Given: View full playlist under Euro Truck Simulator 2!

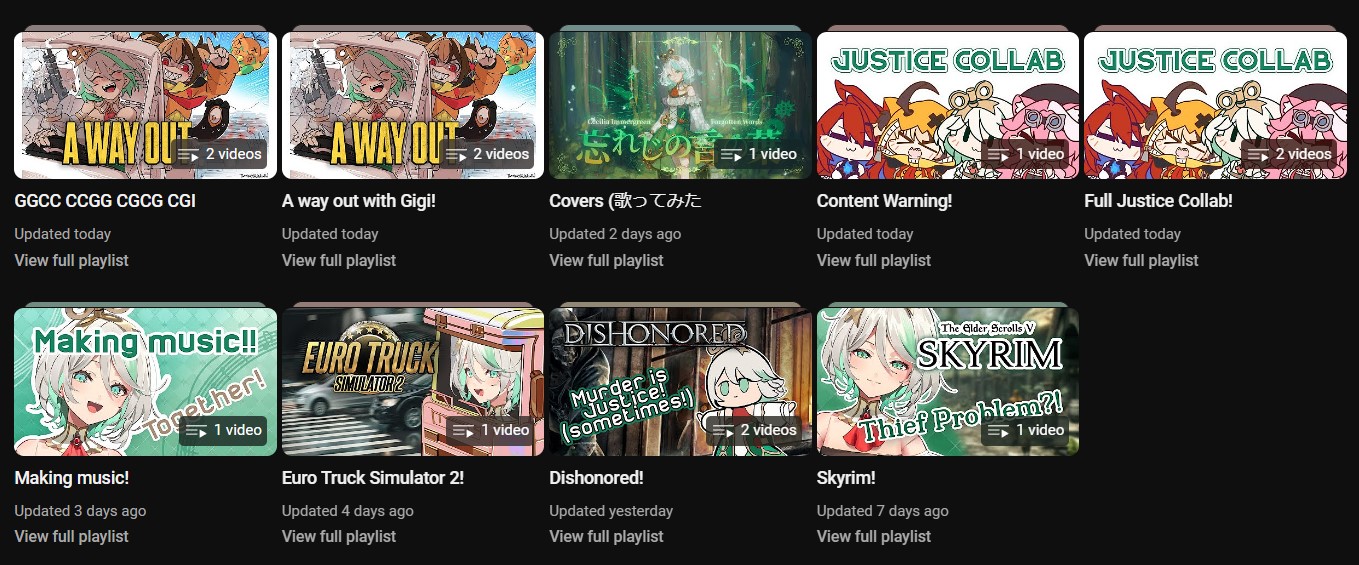Looking at the screenshot, I should (339, 536).
